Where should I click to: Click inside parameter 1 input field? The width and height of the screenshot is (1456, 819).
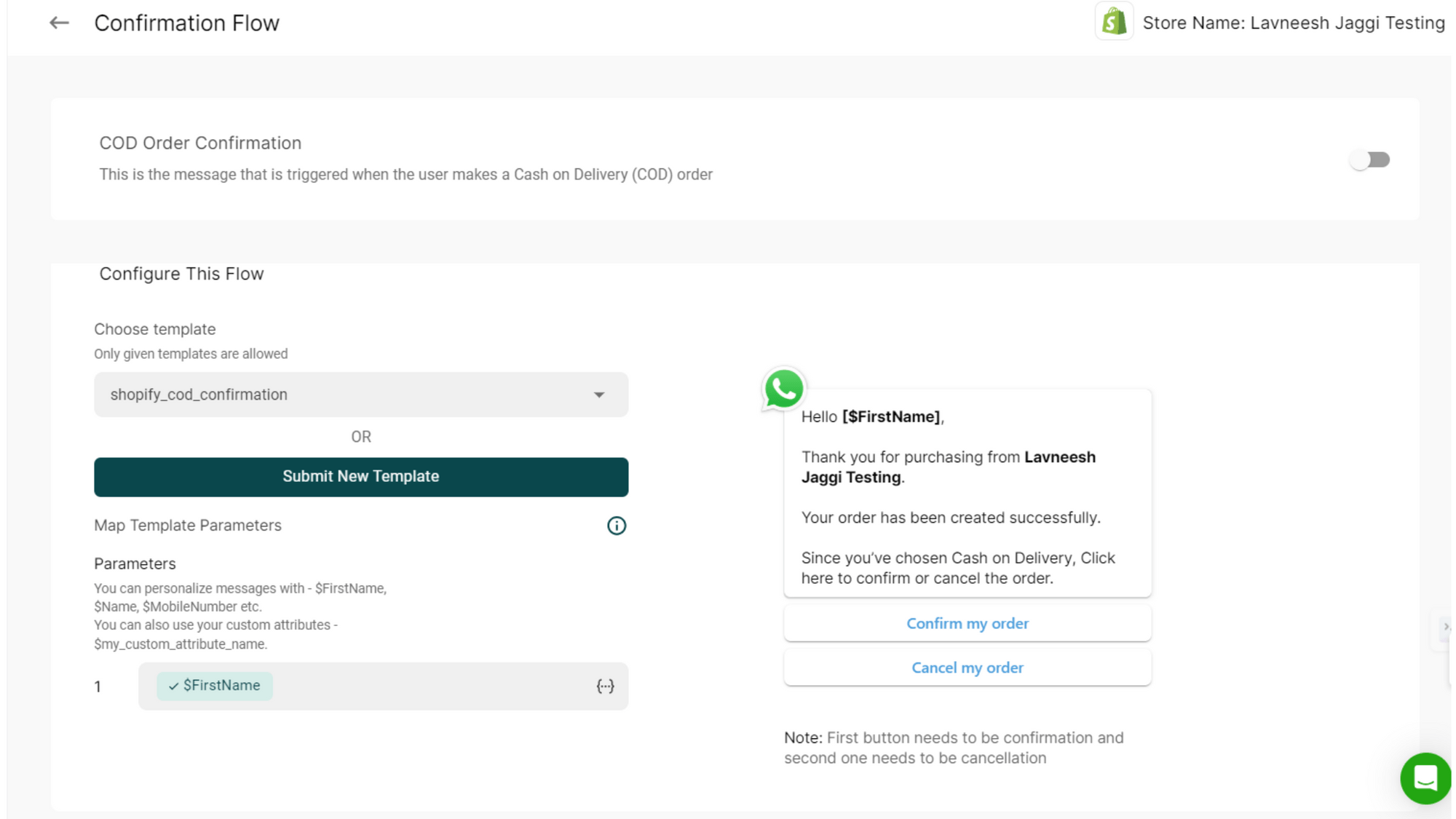[430, 686]
